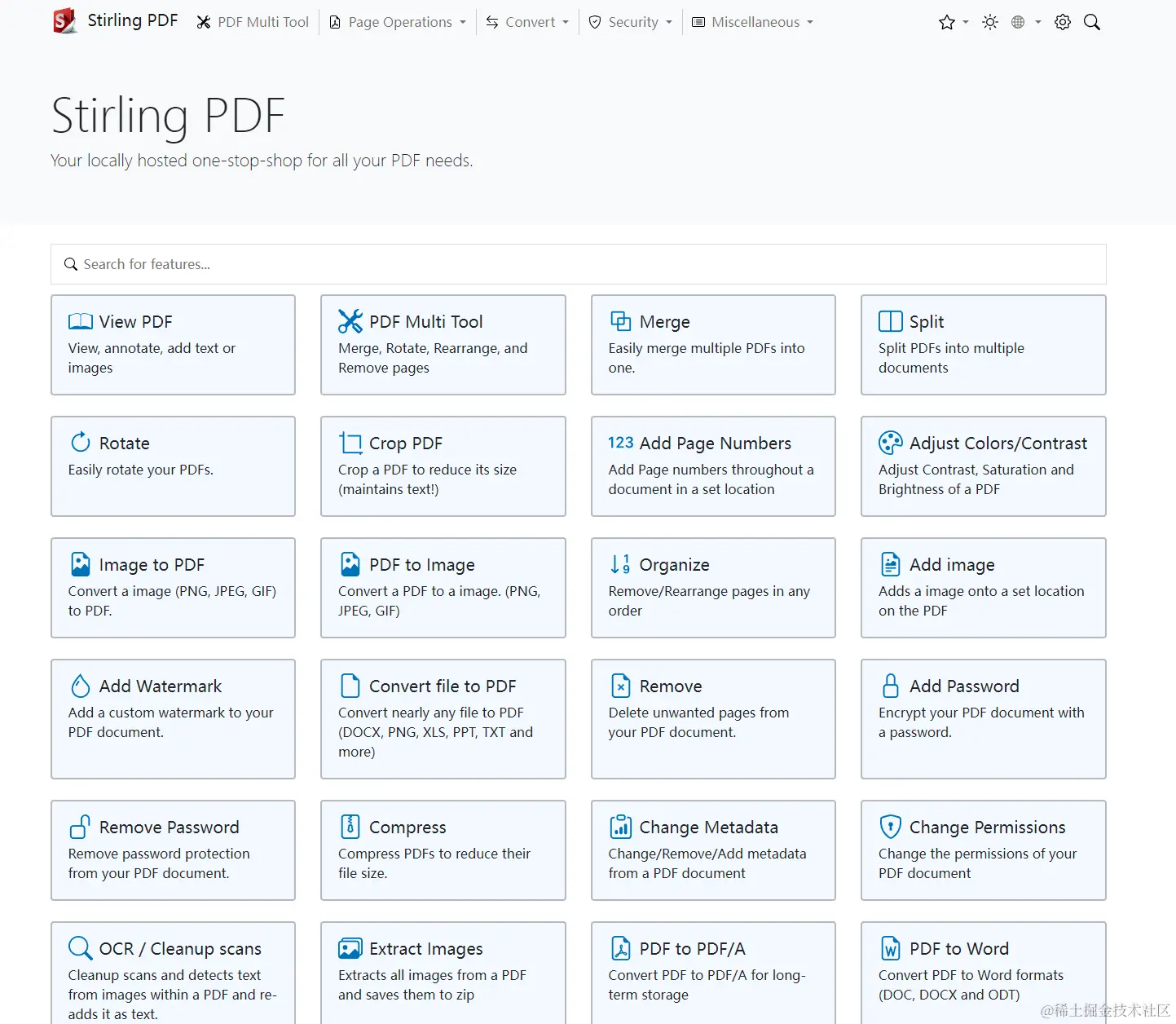Select the Rotate PDF tool

pos(173,466)
